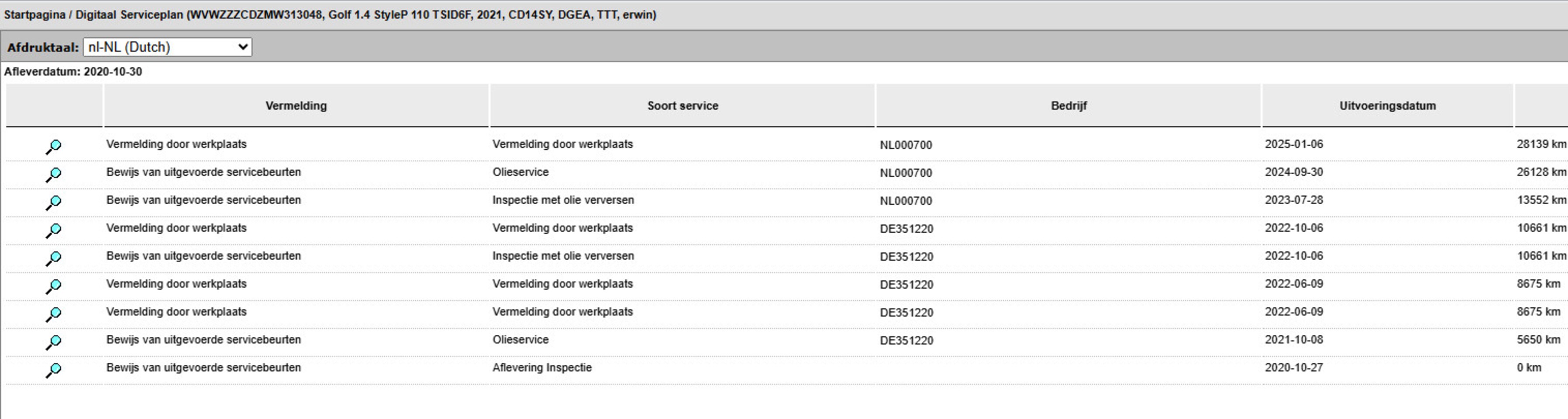Click the Bedrijf column header
The width and height of the screenshot is (1568, 419).
(1069, 106)
